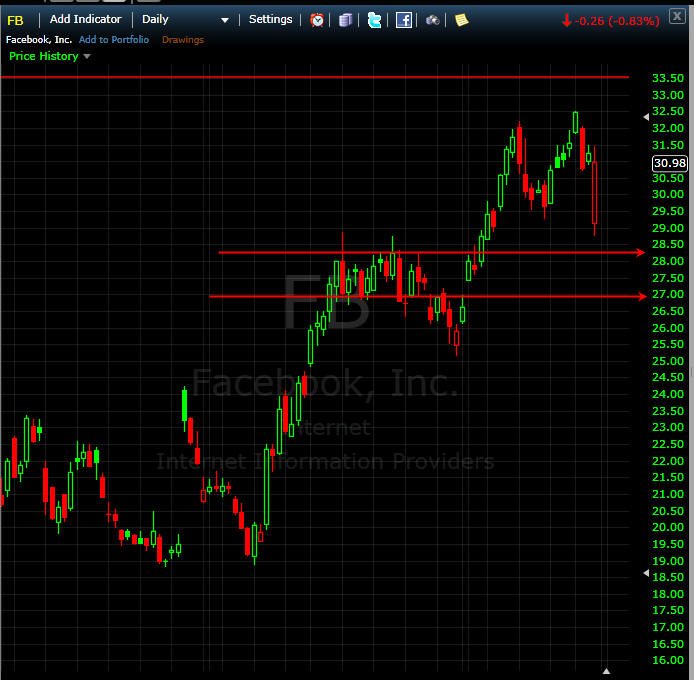Click the FB ticker symbol
This screenshot has width=694, height=680.
[15, 20]
